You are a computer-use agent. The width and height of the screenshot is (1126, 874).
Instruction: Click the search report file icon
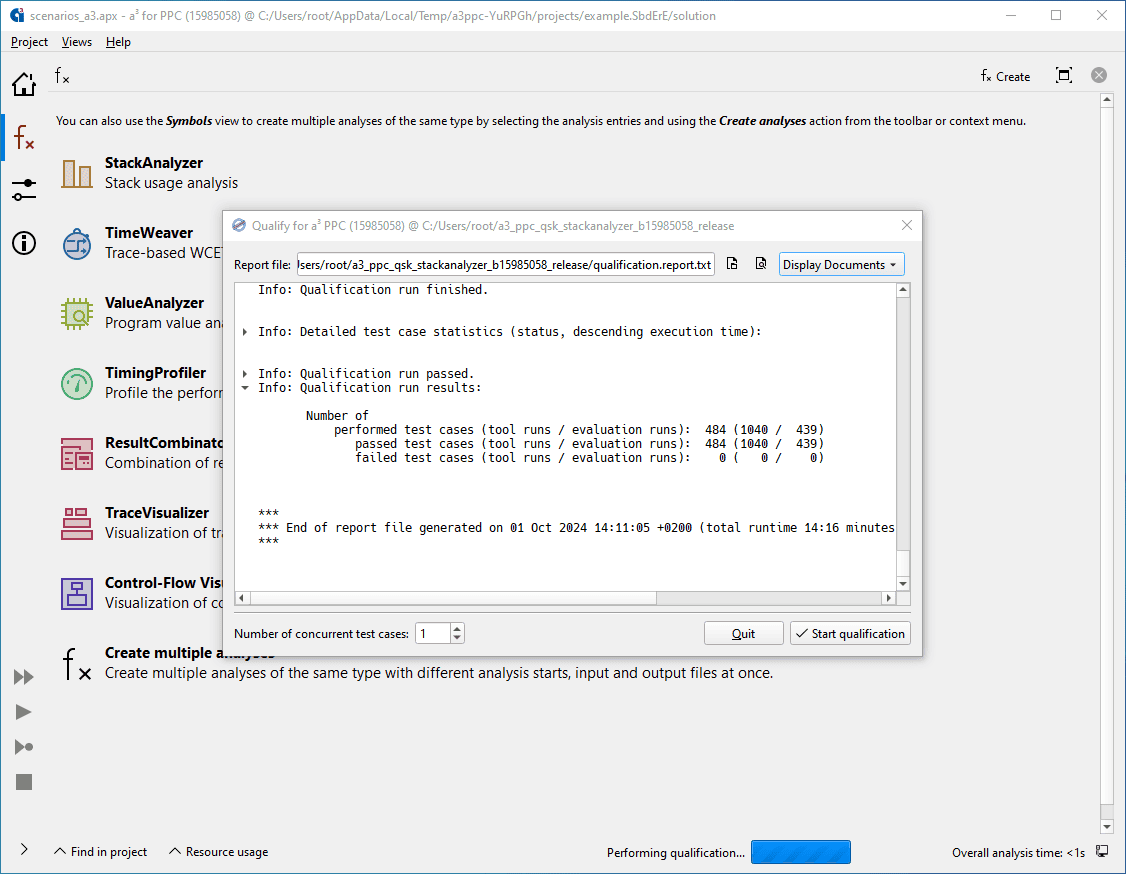click(760, 264)
